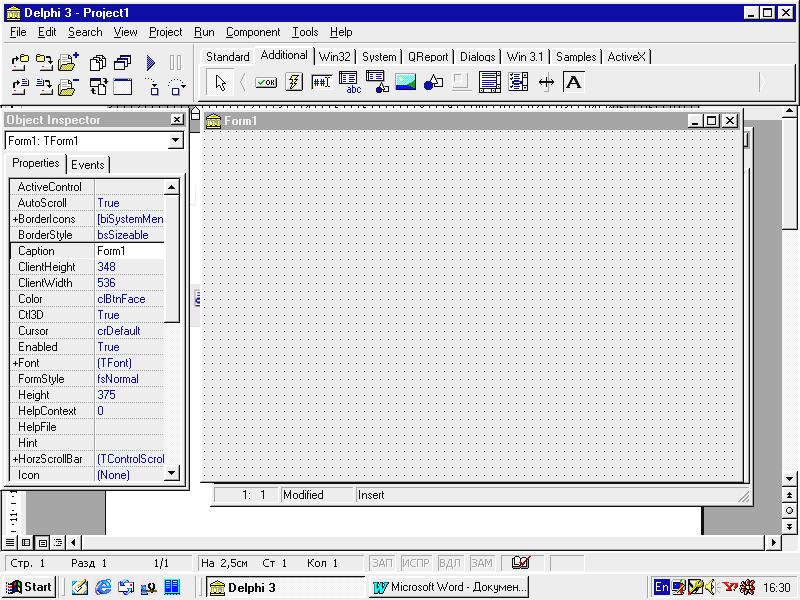
Task: Click the Toggle Form/Unit icon
Action: pyautogui.click(x=98, y=87)
